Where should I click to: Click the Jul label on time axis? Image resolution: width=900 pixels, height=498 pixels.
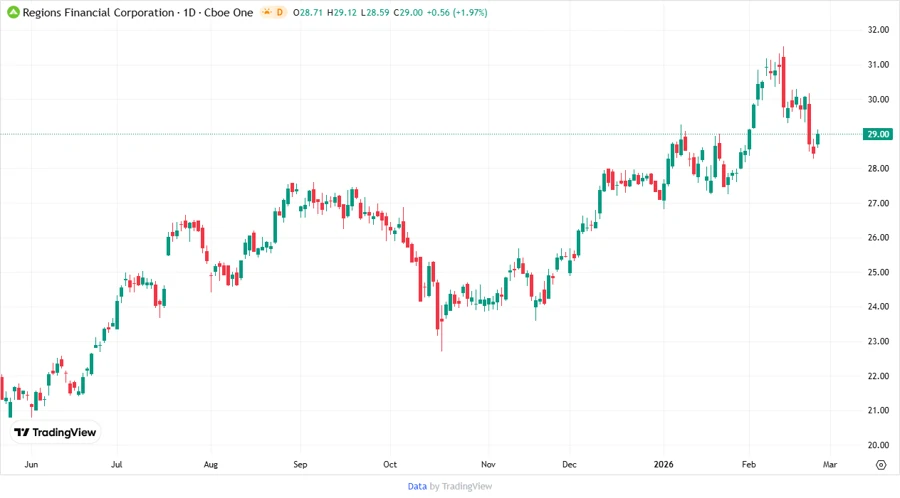pos(117,465)
